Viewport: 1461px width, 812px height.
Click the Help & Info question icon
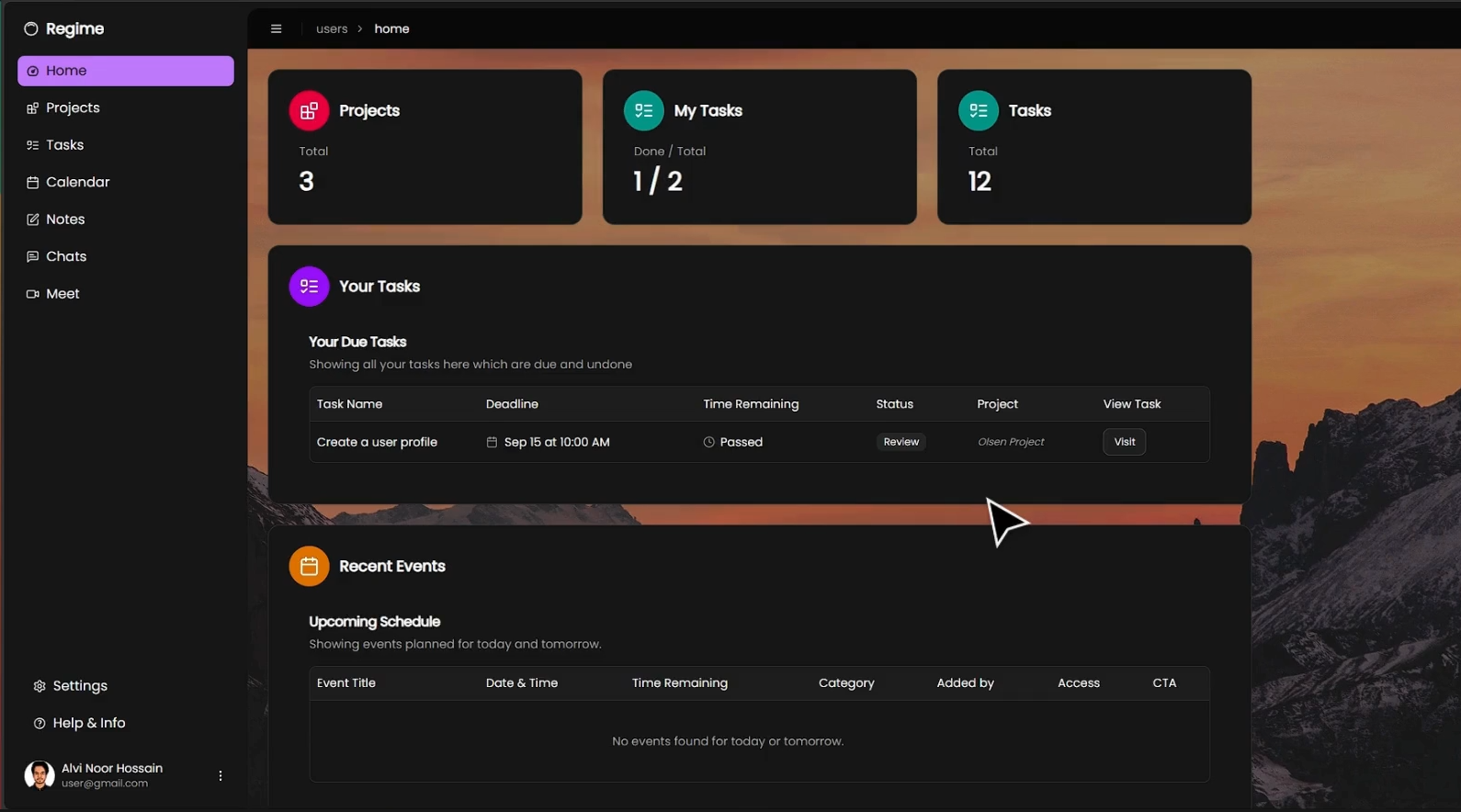click(40, 723)
